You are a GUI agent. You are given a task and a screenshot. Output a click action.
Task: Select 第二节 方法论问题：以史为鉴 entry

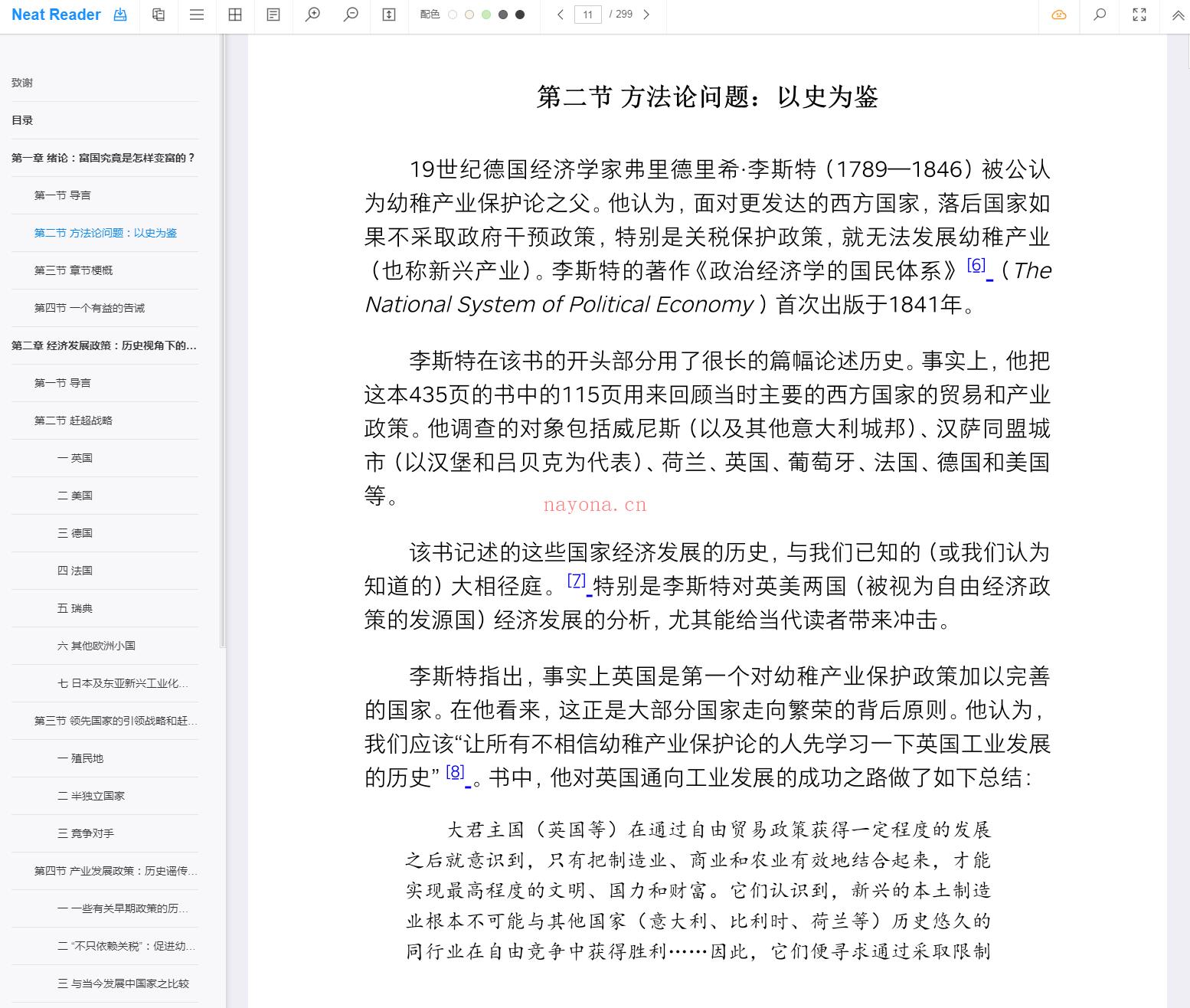point(105,233)
